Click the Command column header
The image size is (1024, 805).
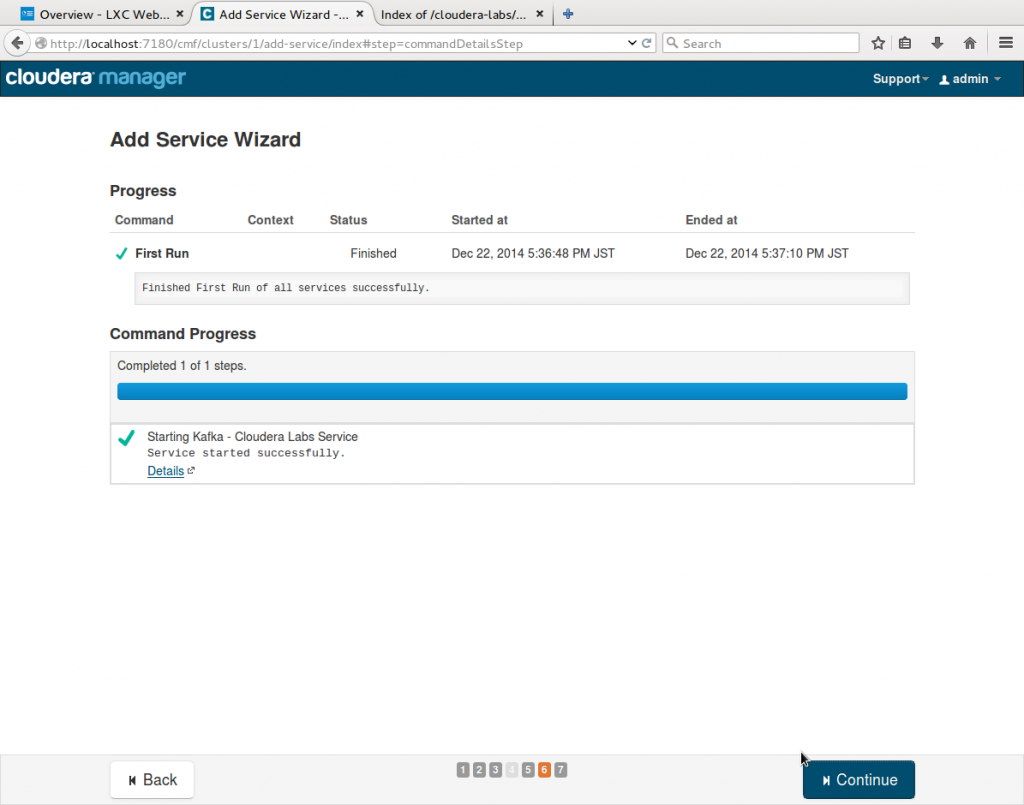click(x=144, y=220)
